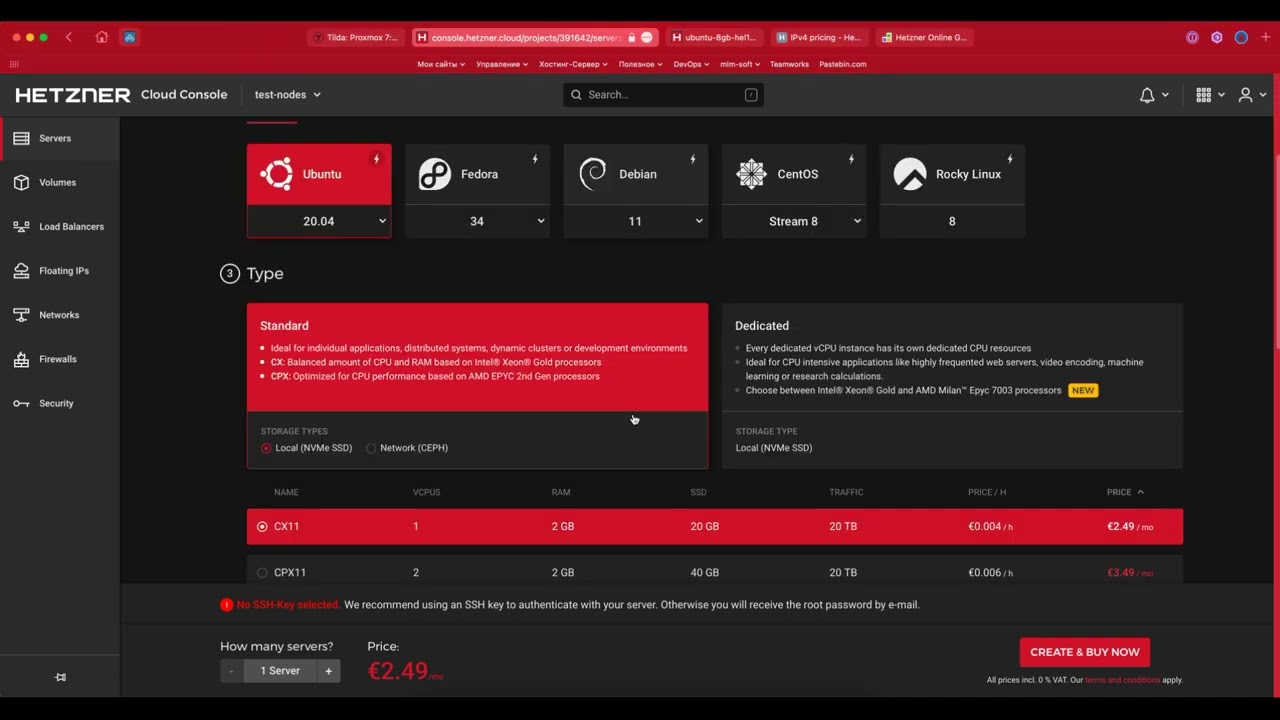Increase server count with the plus button
The image size is (1280, 720).
click(x=328, y=671)
